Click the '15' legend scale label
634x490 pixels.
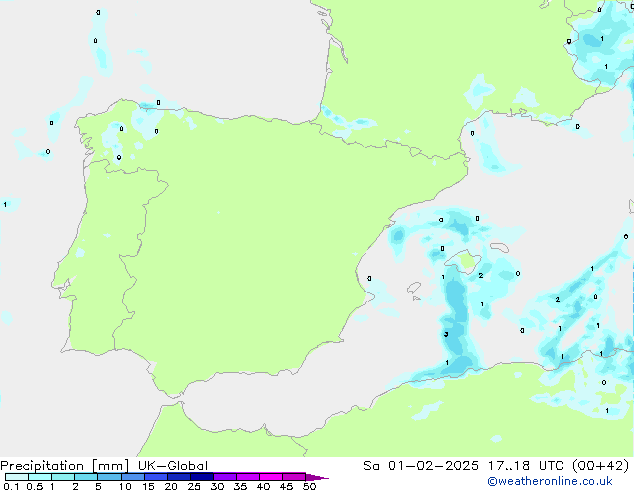point(148,486)
